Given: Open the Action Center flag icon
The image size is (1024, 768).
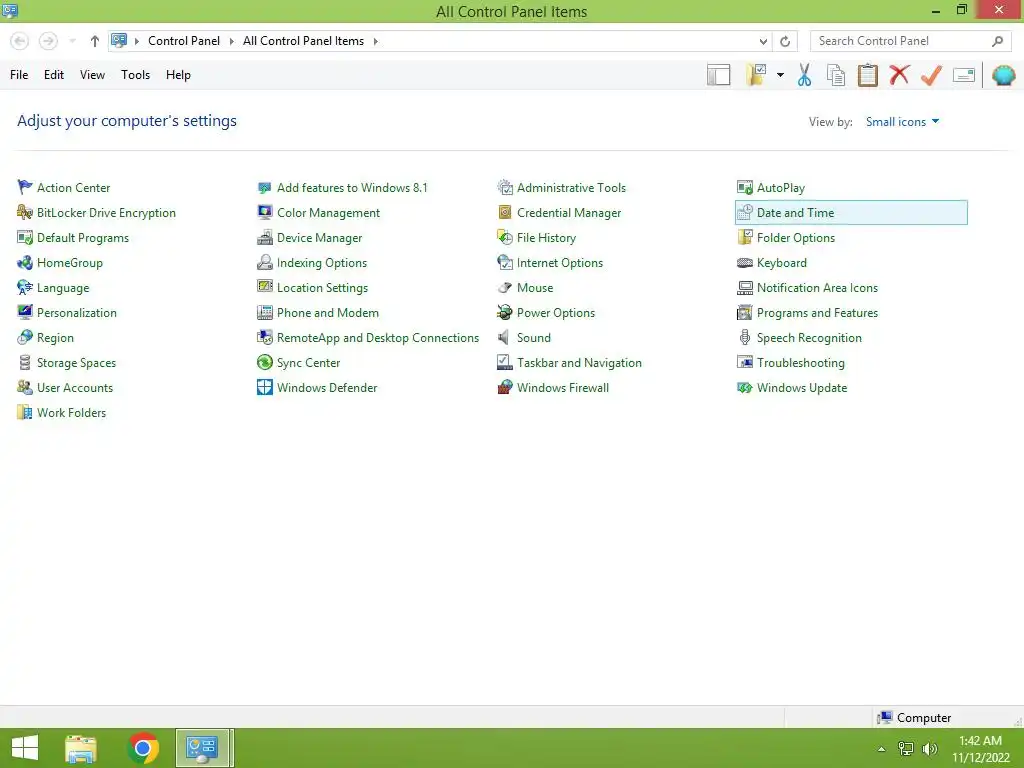Looking at the screenshot, I should coord(25,187).
